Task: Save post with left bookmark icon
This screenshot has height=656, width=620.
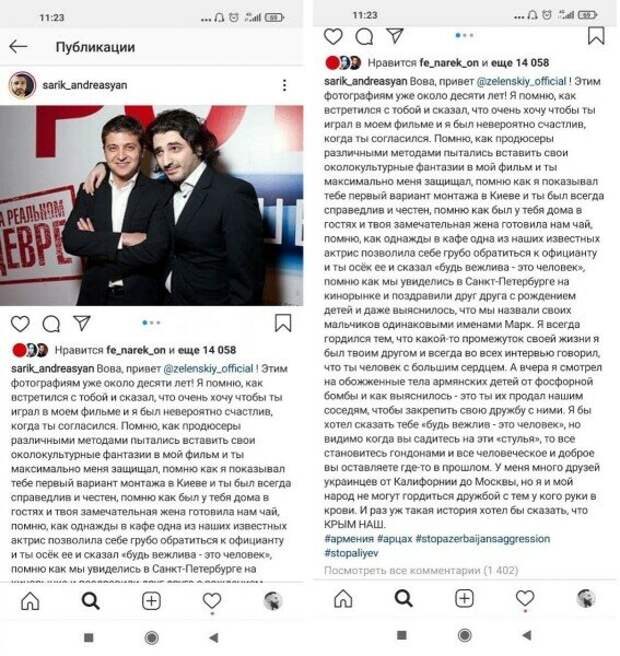Action: (283, 323)
